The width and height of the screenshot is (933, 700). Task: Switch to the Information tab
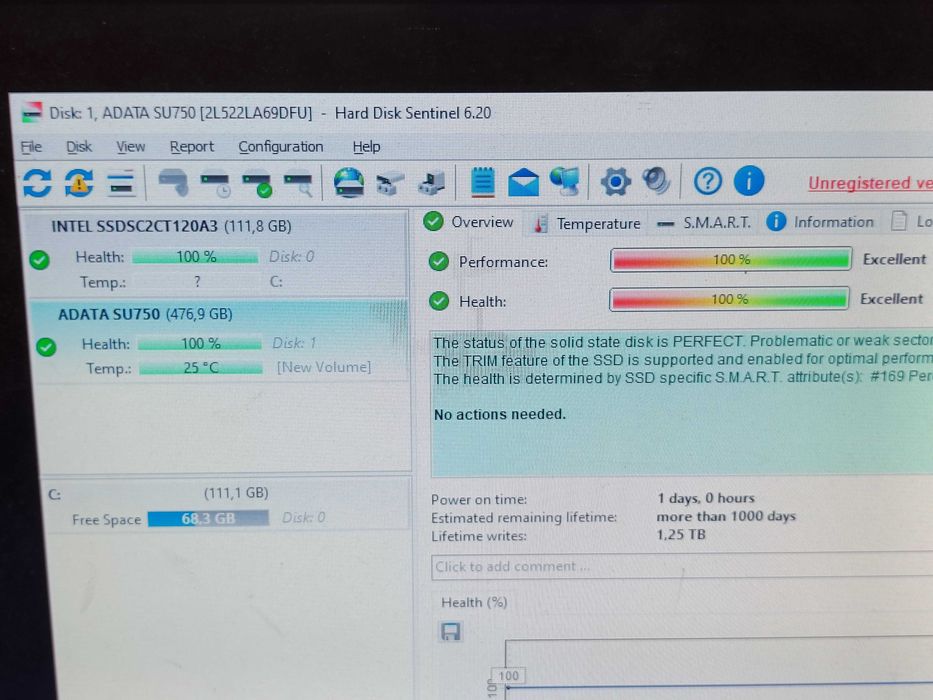point(820,222)
